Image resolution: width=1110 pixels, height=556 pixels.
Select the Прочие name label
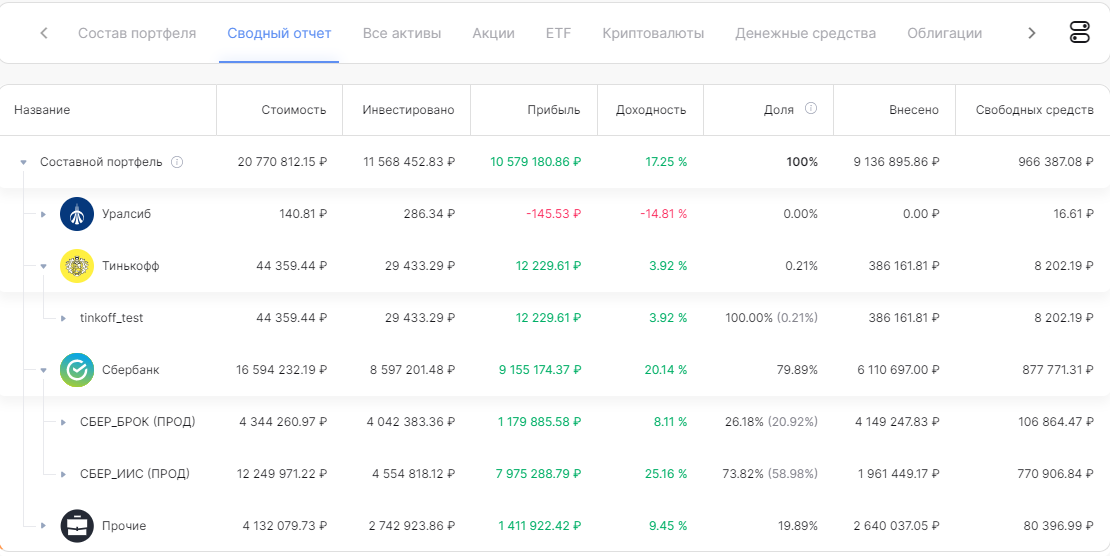point(124,526)
